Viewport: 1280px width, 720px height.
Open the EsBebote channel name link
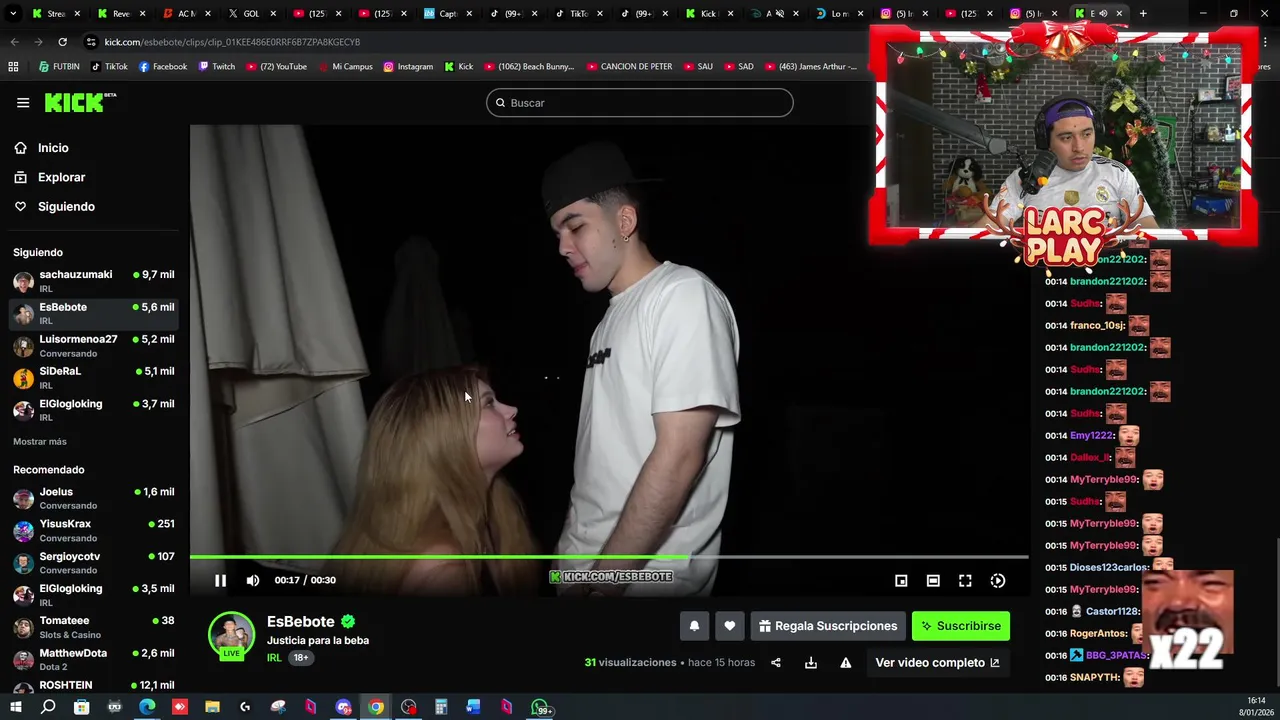(x=301, y=622)
